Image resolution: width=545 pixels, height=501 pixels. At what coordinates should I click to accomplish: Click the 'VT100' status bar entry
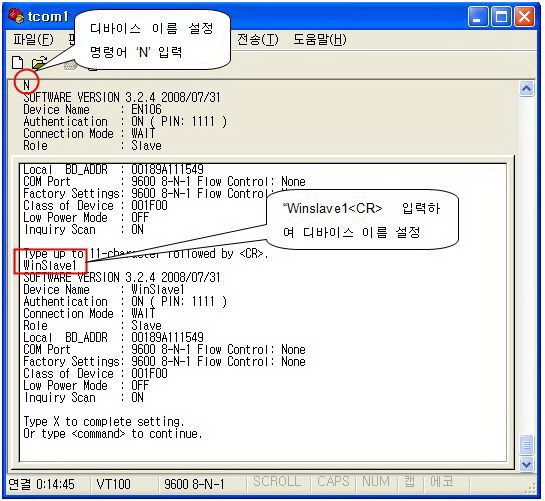tap(113, 484)
